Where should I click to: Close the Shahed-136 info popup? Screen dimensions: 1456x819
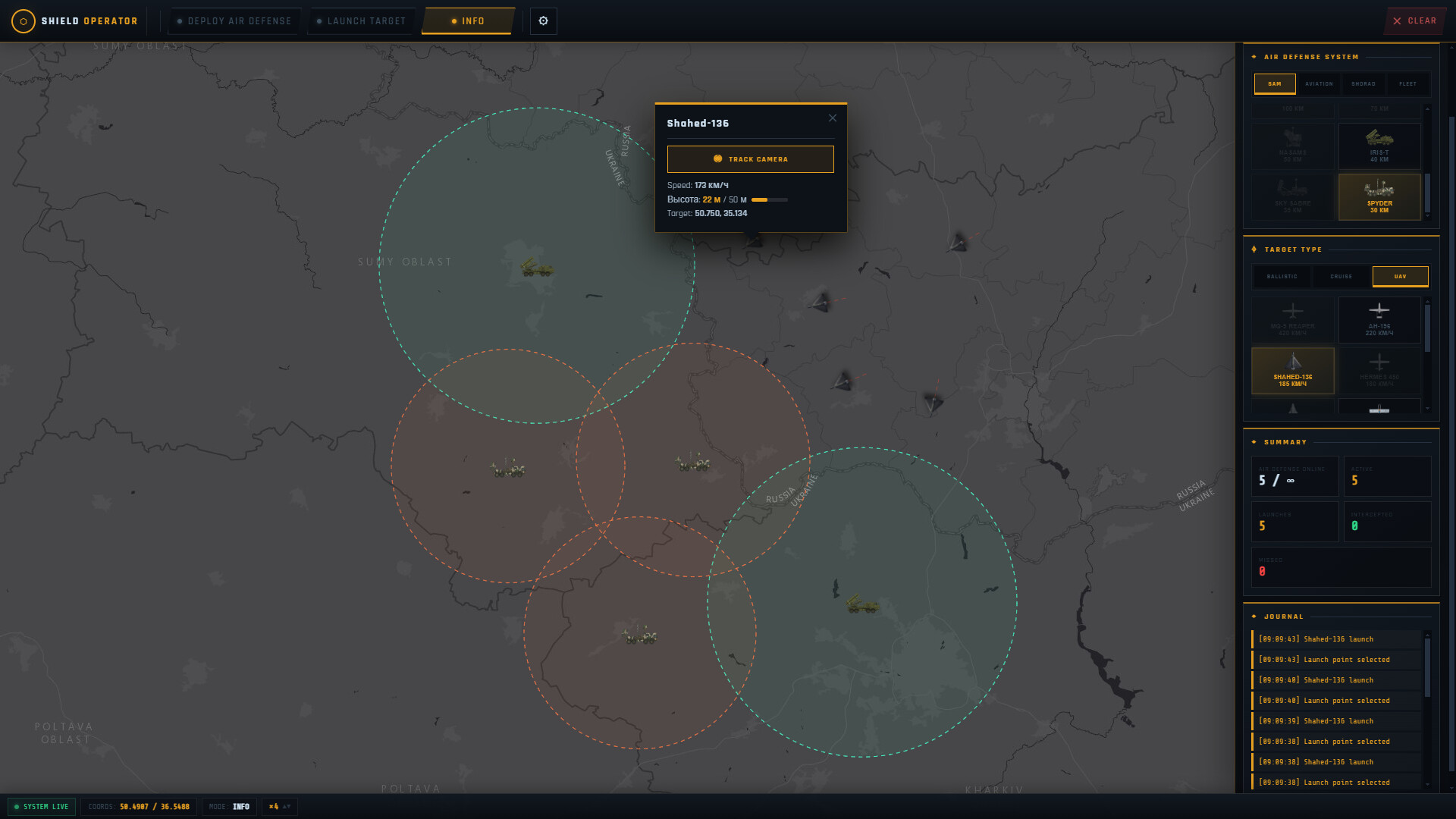[x=833, y=118]
